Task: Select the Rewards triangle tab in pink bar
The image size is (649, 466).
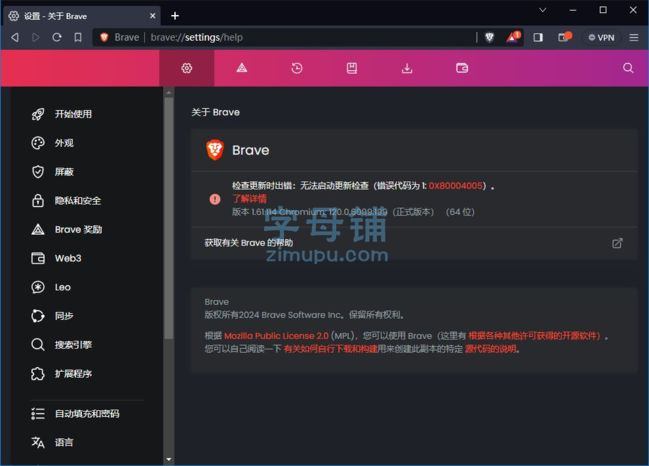Action: pyautogui.click(x=242, y=68)
